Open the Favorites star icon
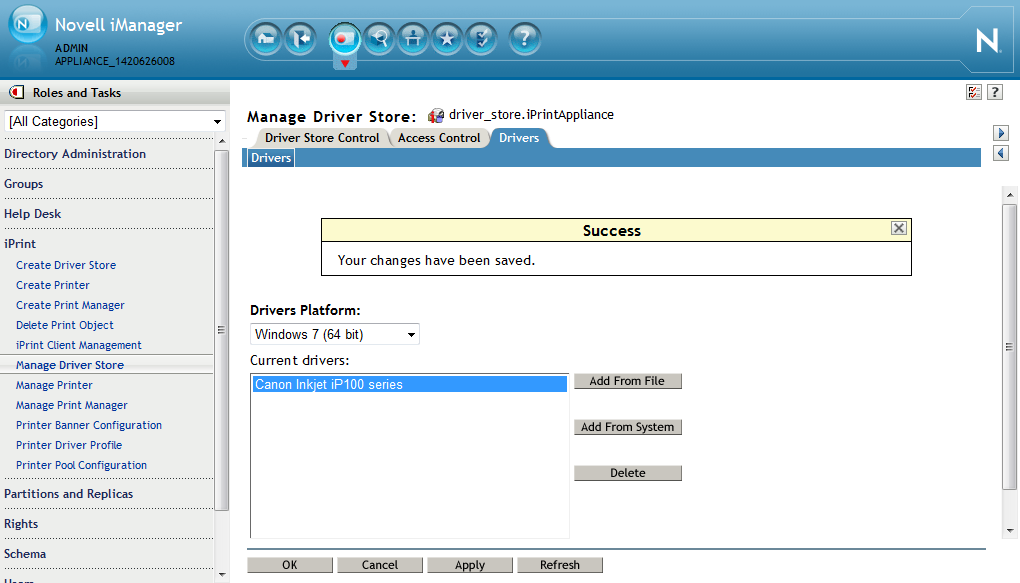 pos(447,39)
